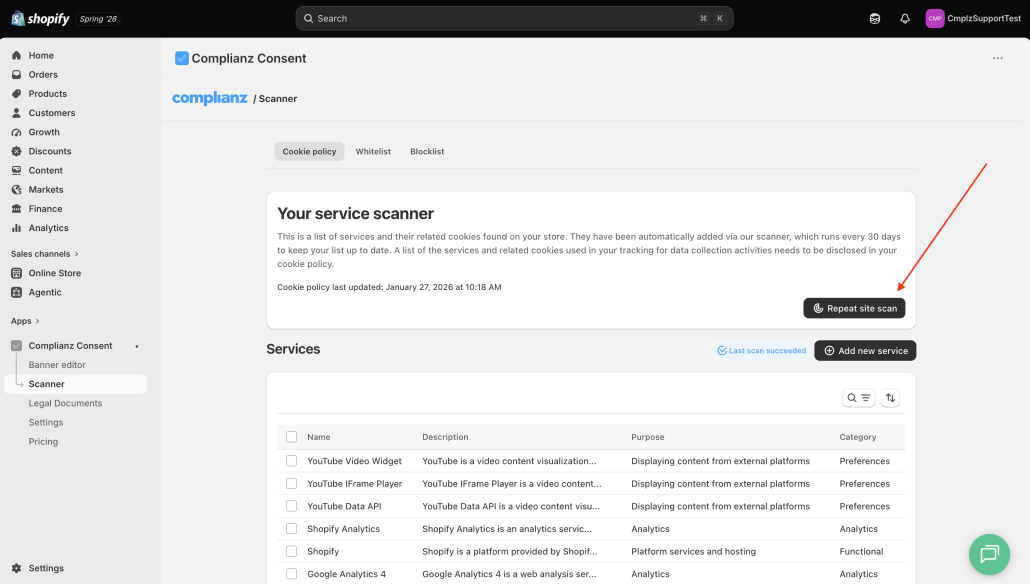Screen dimensions: 1030x584
Task: Click the Shopify logo in top bar
Action: (x=41, y=18)
